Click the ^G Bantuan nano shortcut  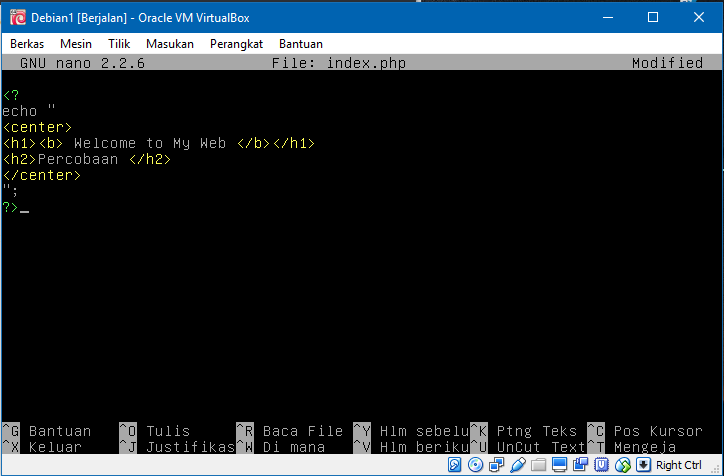point(47,431)
